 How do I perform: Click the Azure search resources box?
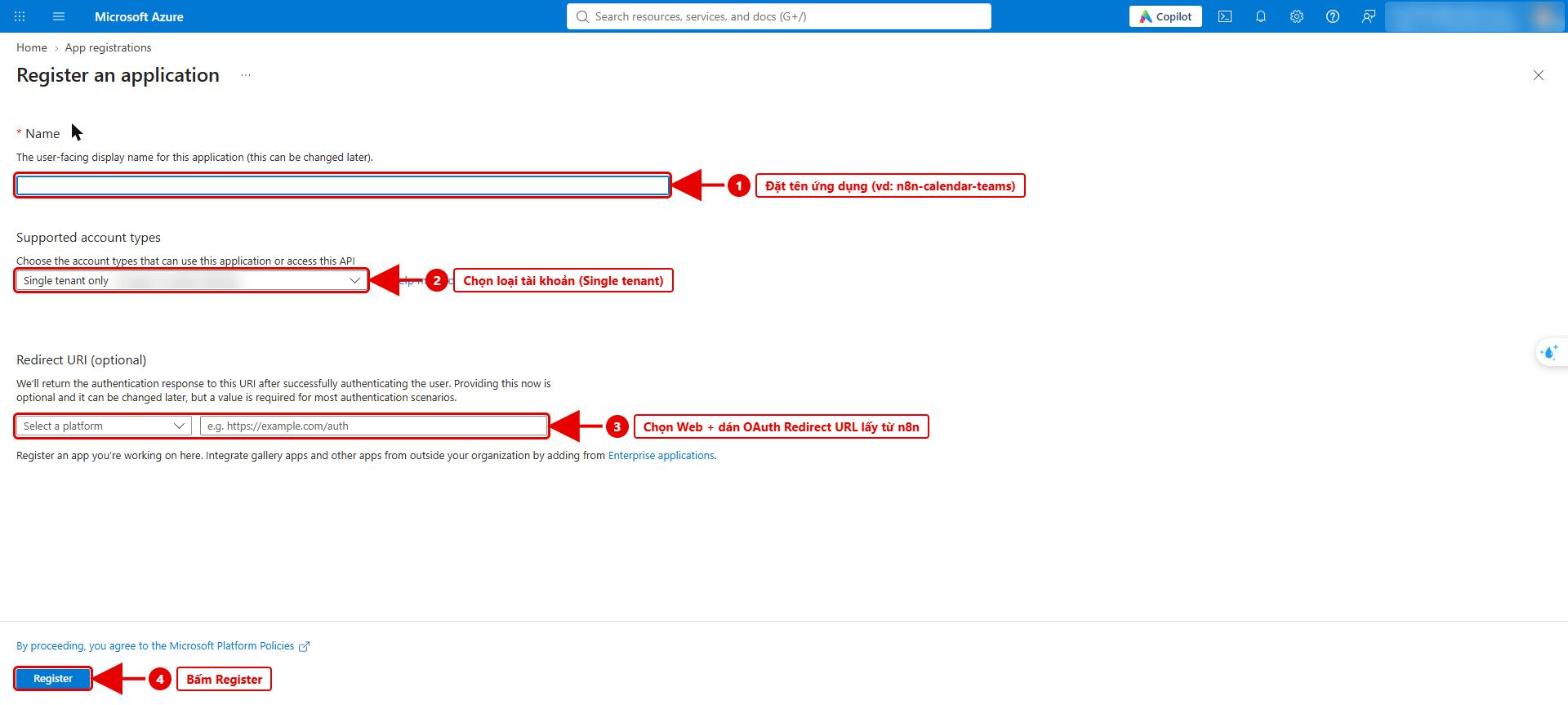[779, 16]
